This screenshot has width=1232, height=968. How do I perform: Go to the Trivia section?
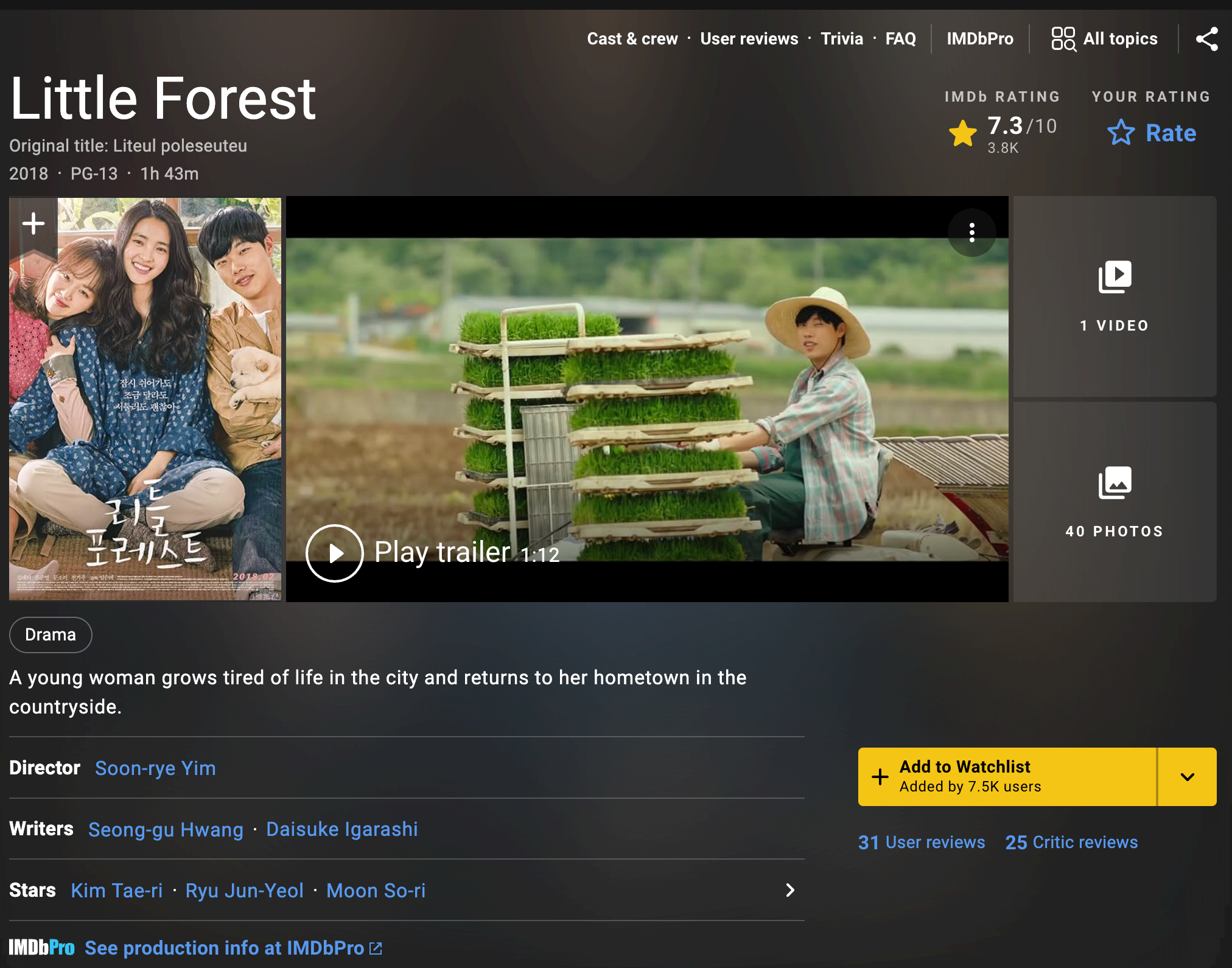[x=841, y=39]
